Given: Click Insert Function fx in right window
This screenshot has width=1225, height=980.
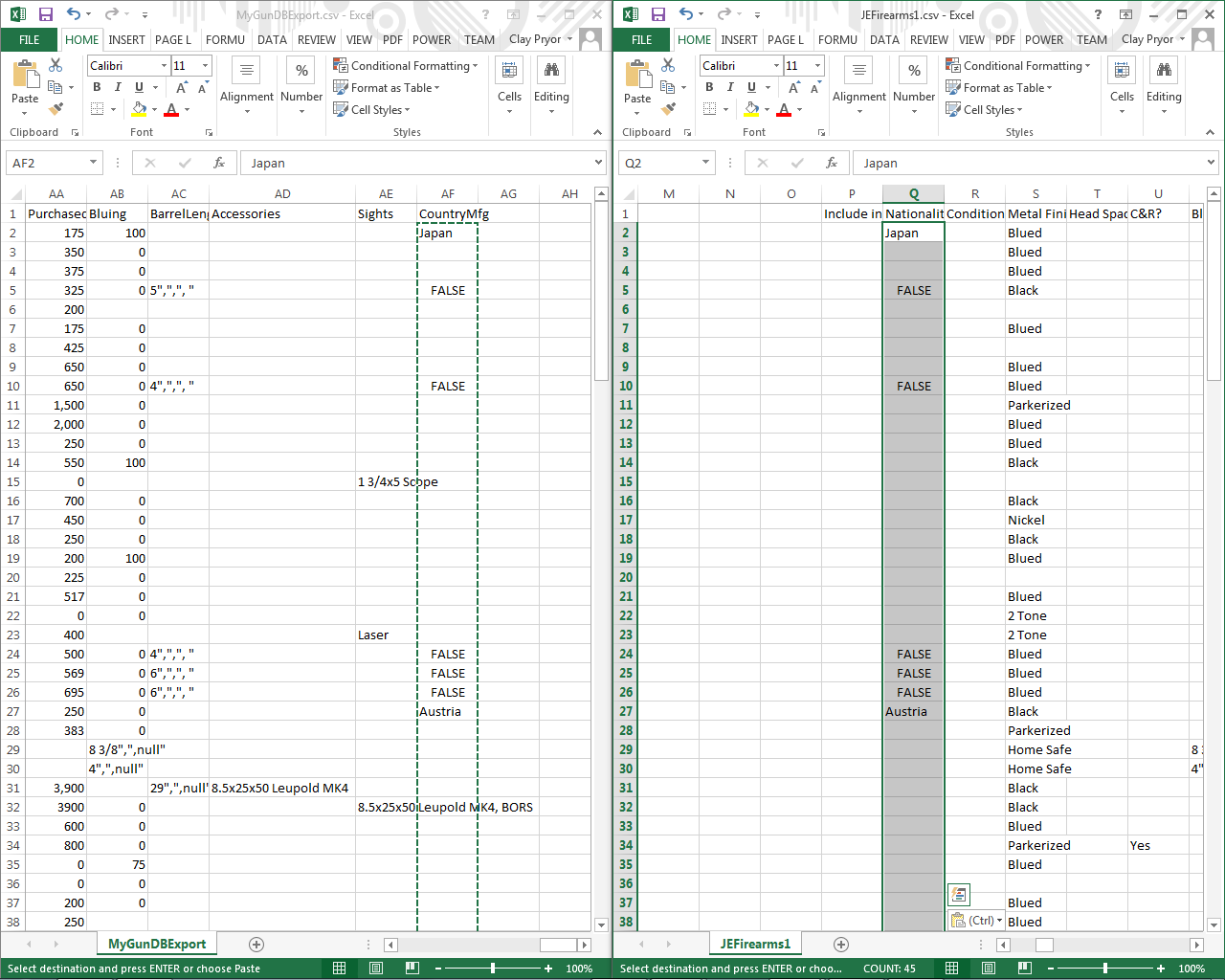Looking at the screenshot, I should (832, 163).
